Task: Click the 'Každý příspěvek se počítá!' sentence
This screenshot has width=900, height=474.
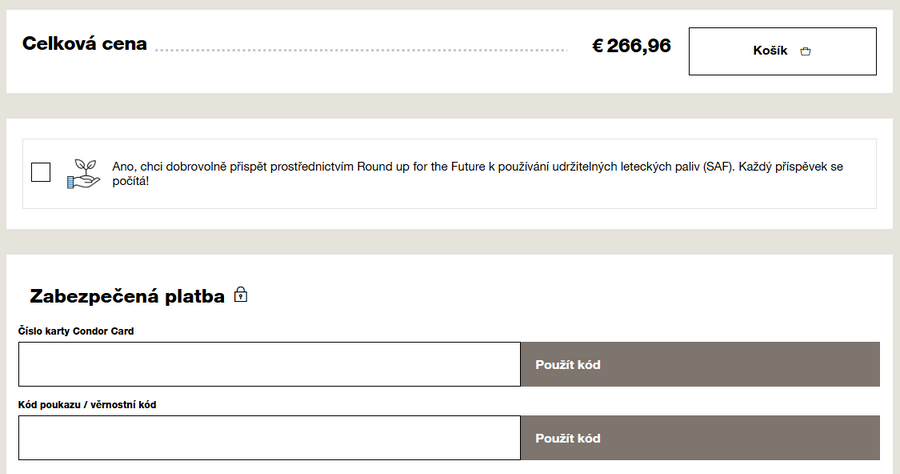Action: click(790, 167)
